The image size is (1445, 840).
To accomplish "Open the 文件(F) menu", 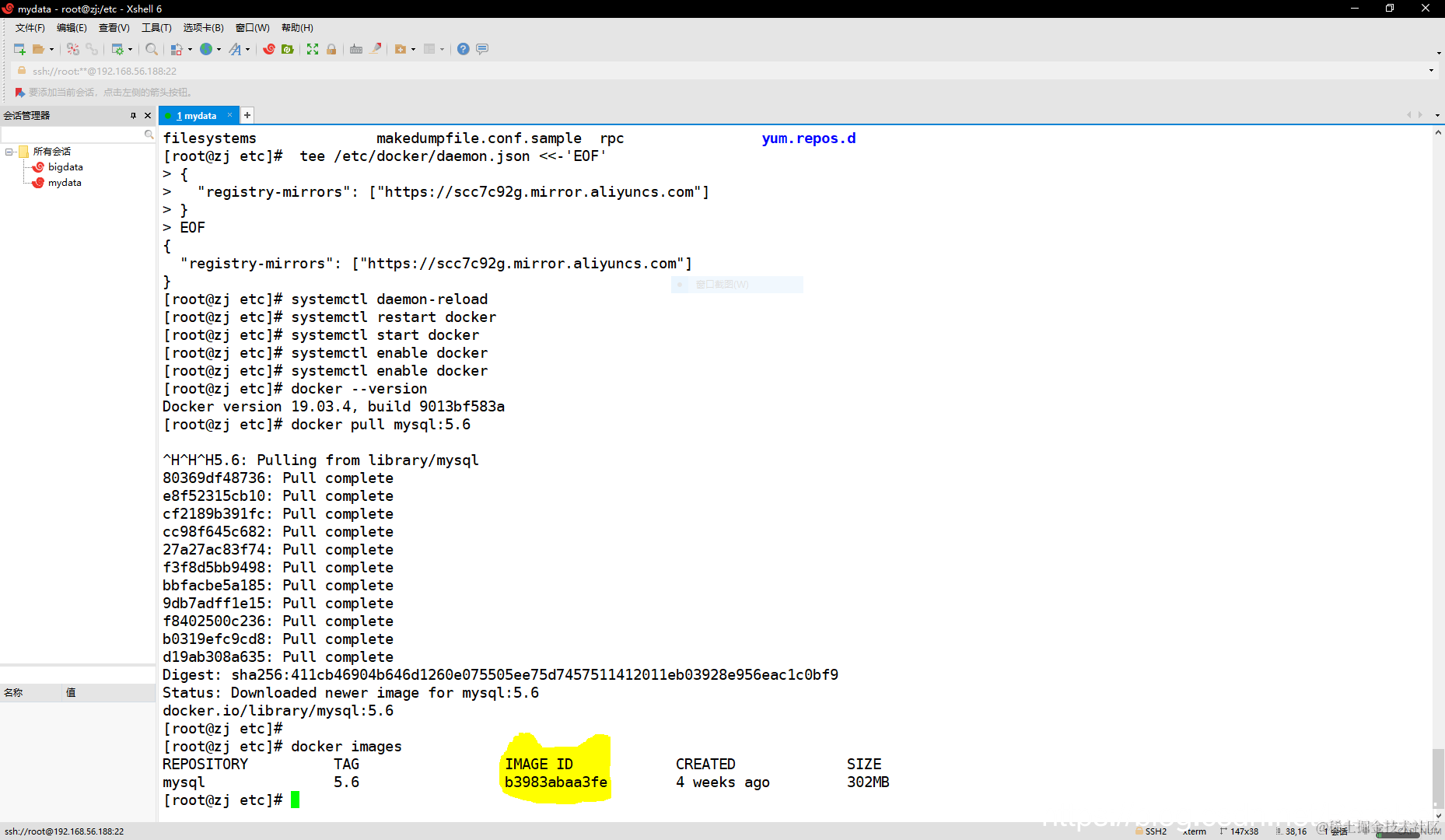I will 30,28.
